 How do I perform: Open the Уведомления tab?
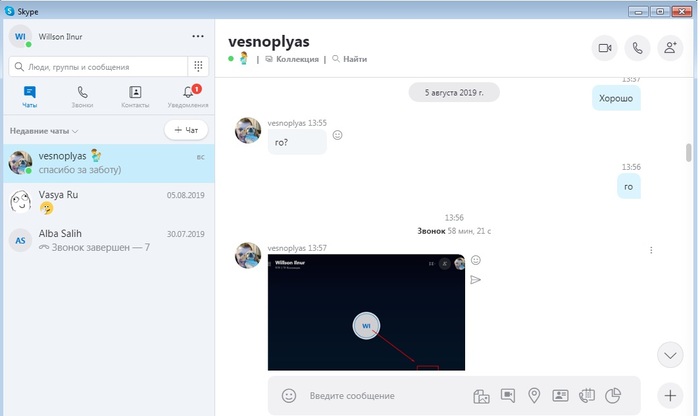click(188, 97)
